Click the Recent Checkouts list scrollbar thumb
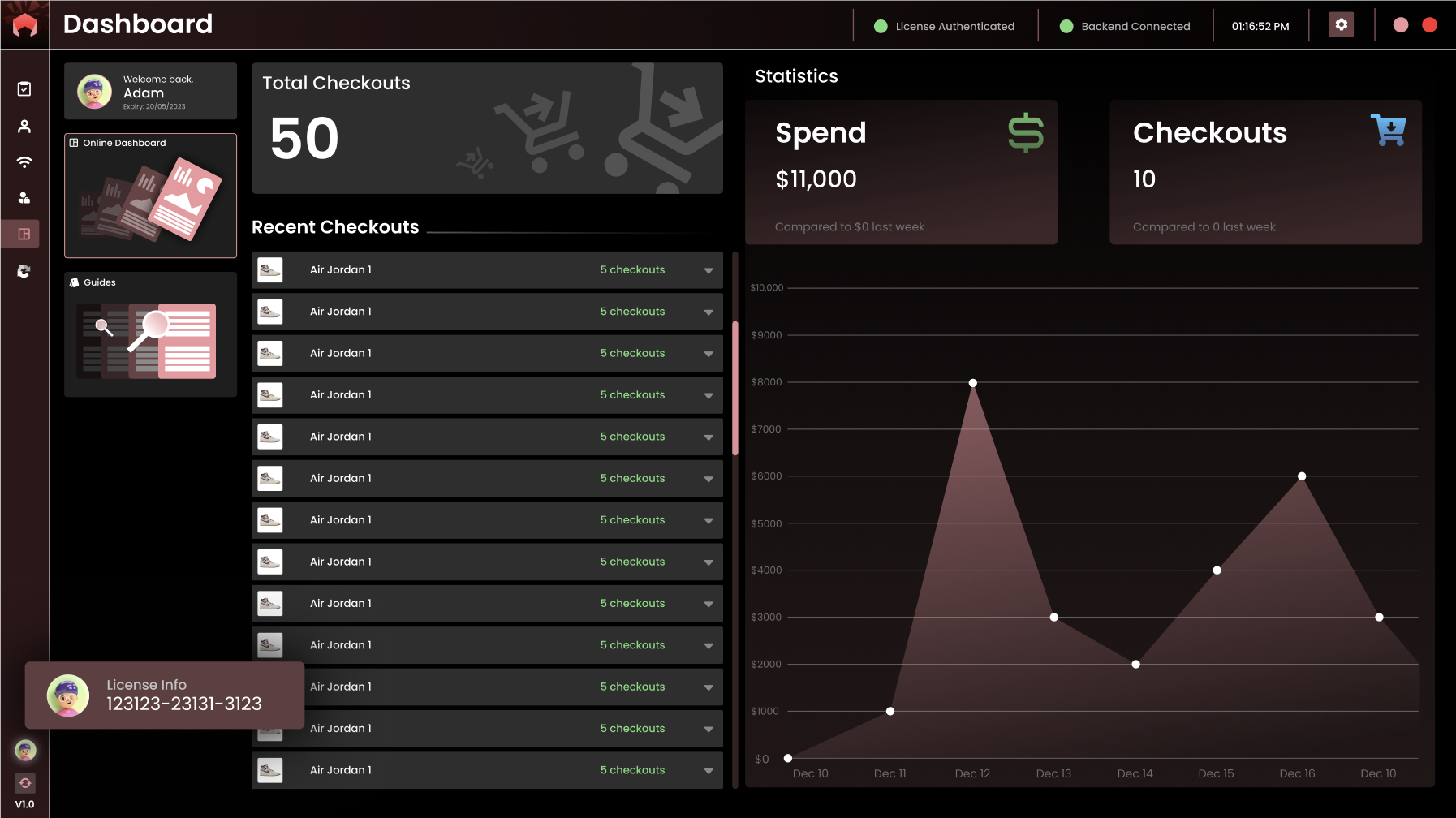 coord(735,388)
